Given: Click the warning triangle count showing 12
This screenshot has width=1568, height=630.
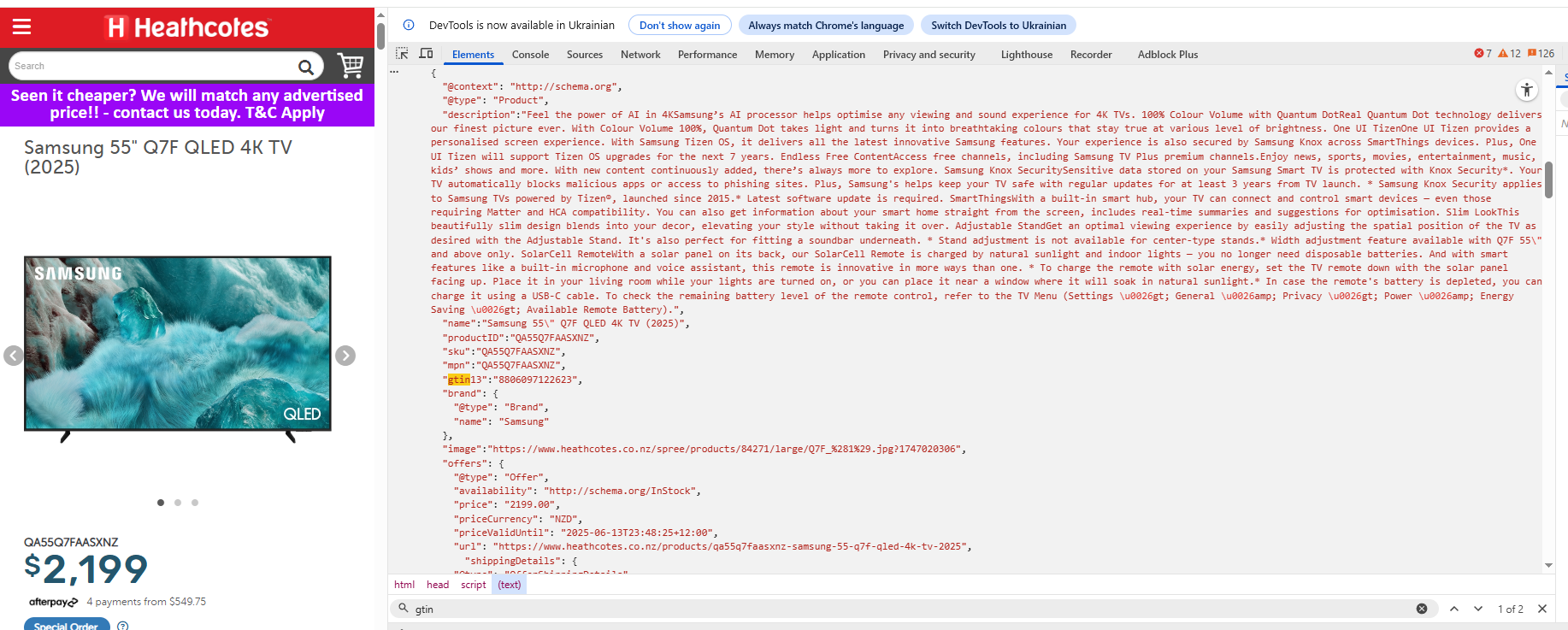Looking at the screenshot, I should coord(1509,54).
